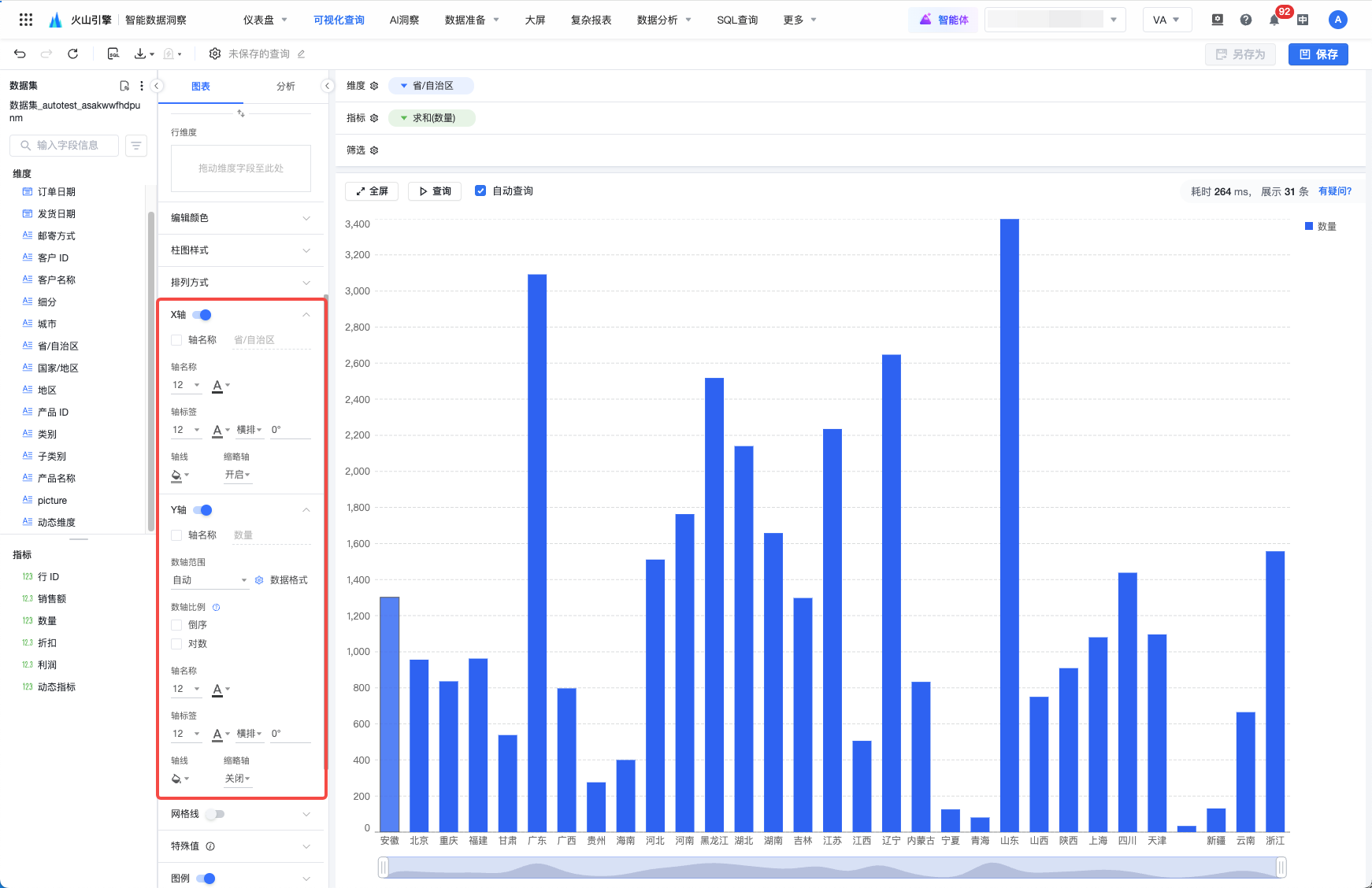Open the X轴 缩略轴 开启 dropdown

[x=237, y=475]
